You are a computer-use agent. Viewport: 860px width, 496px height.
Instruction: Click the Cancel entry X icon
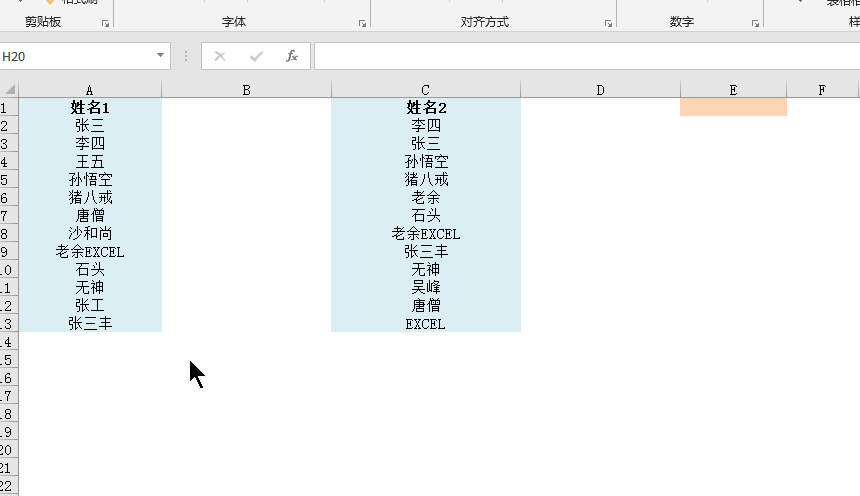point(220,56)
